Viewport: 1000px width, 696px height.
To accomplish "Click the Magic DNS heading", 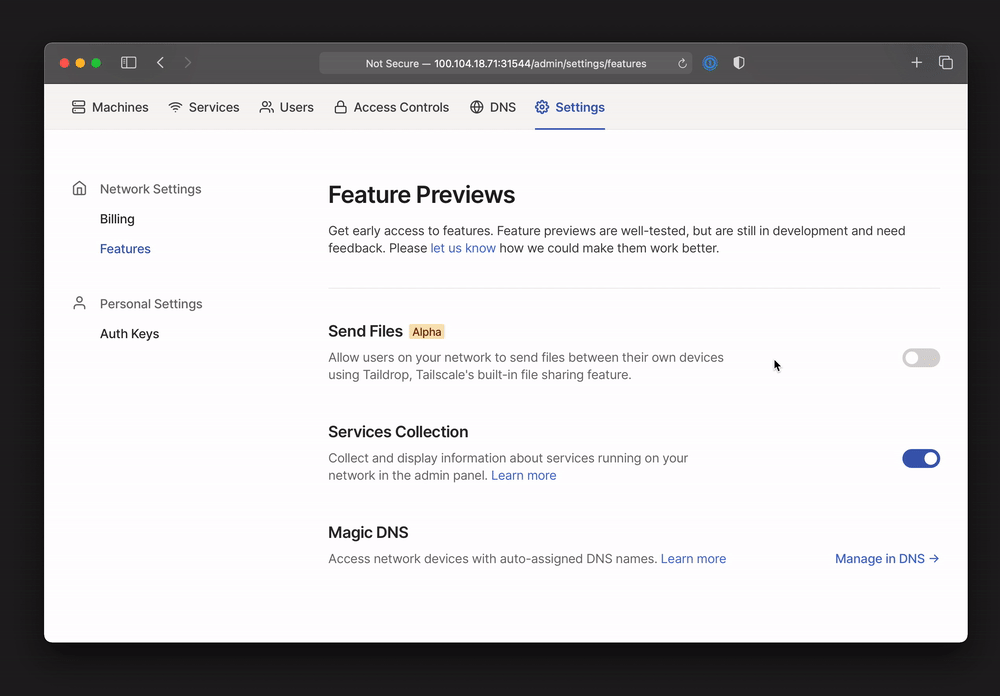I will (x=368, y=532).
